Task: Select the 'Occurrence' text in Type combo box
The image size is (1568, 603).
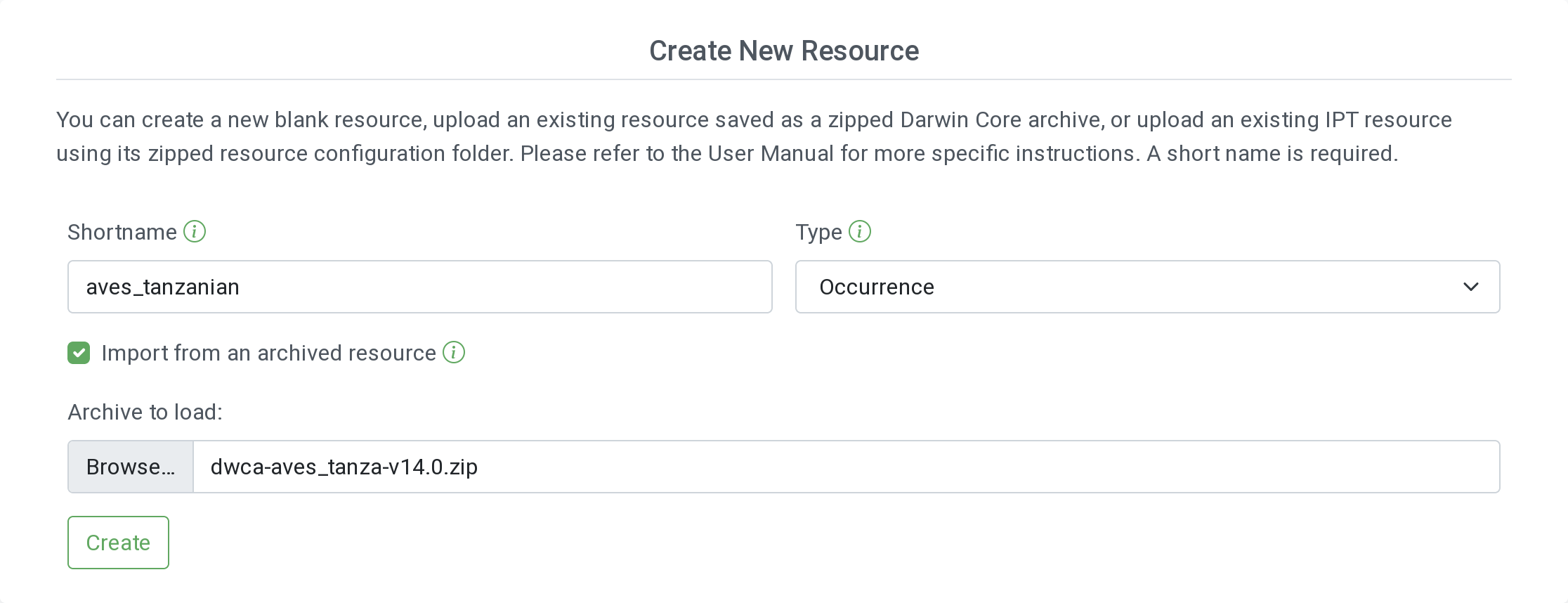Action: [x=877, y=287]
